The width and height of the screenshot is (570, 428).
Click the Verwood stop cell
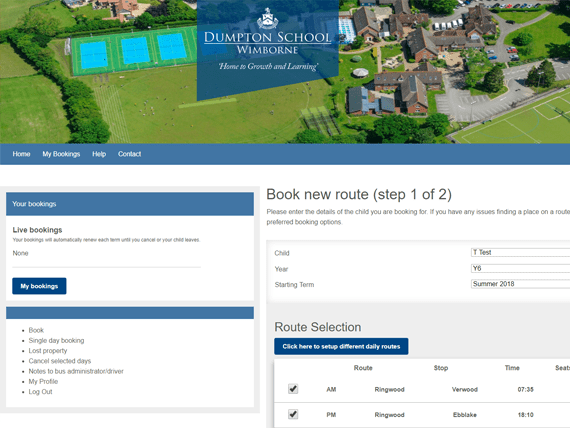point(465,389)
